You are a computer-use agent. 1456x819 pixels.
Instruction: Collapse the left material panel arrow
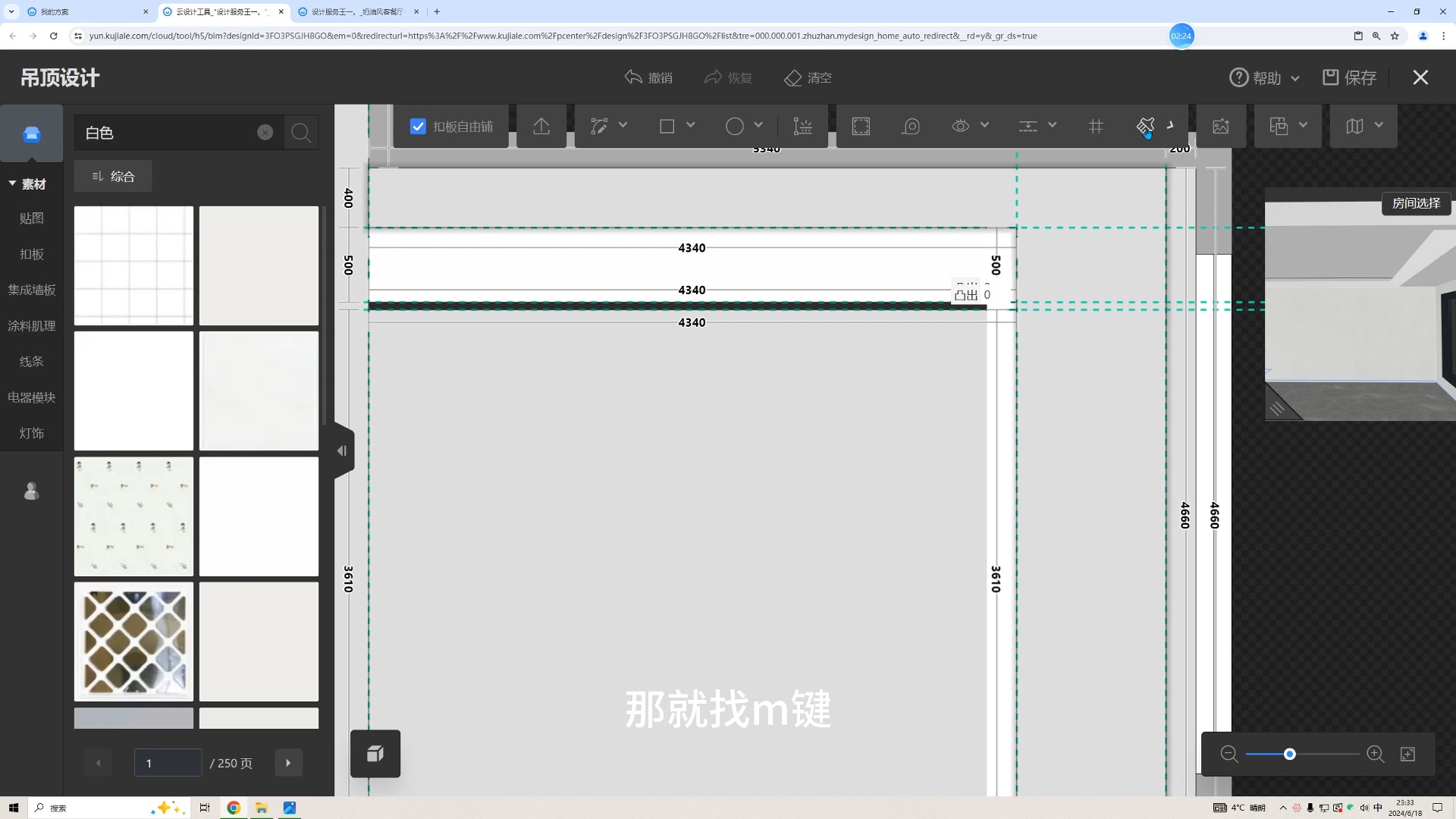click(342, 450)
